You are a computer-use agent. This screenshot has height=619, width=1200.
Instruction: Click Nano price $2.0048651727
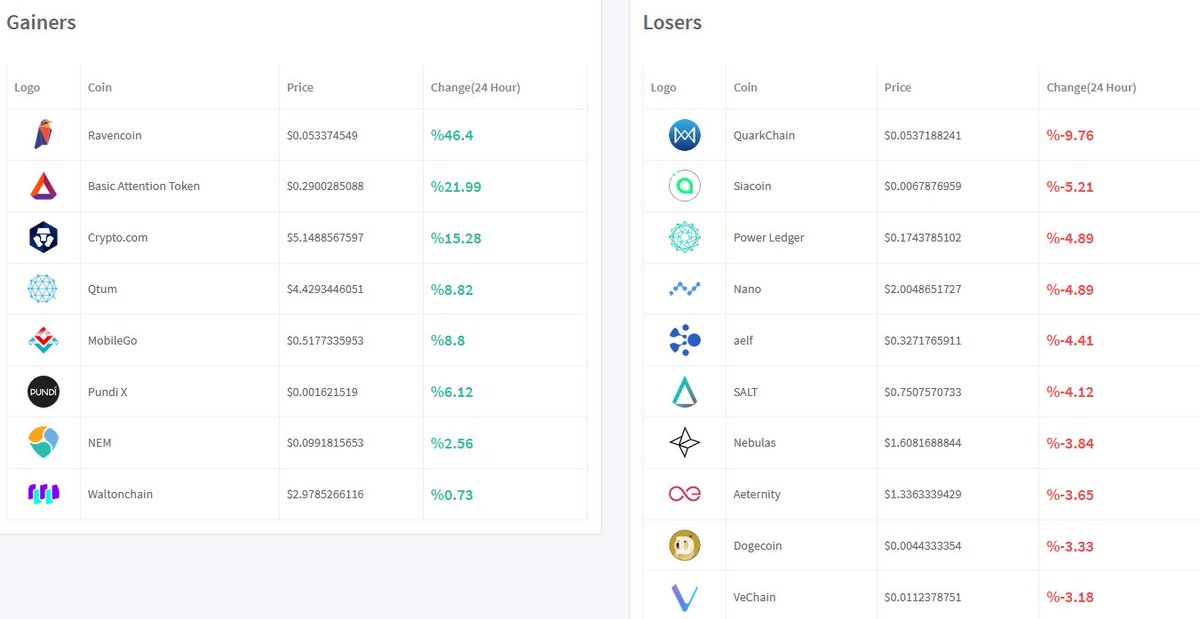[x=923, y=289]
